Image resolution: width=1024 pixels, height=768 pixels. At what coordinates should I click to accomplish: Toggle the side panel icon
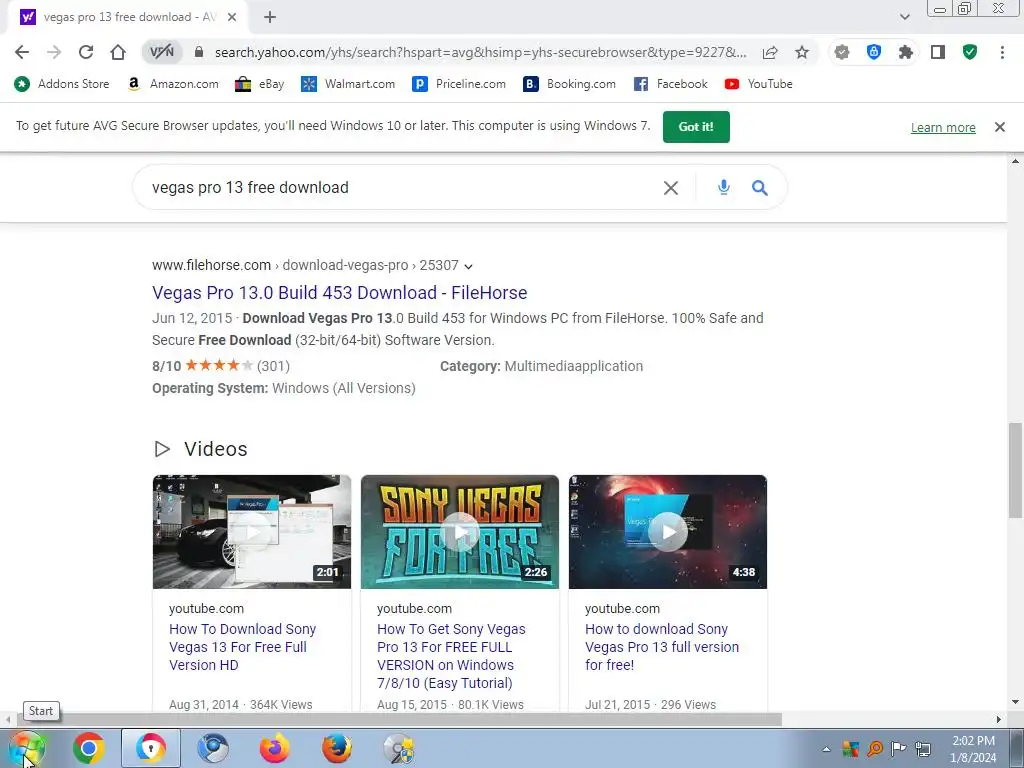tap(938, 52)
